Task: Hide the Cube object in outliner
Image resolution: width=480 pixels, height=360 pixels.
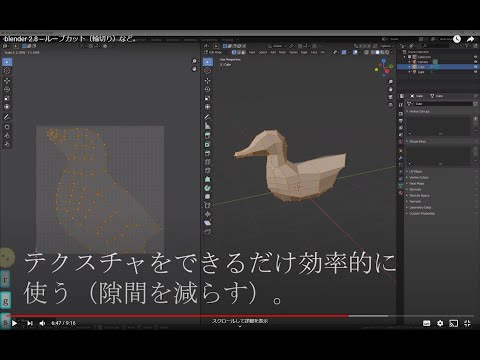Action: pos(475,67)
